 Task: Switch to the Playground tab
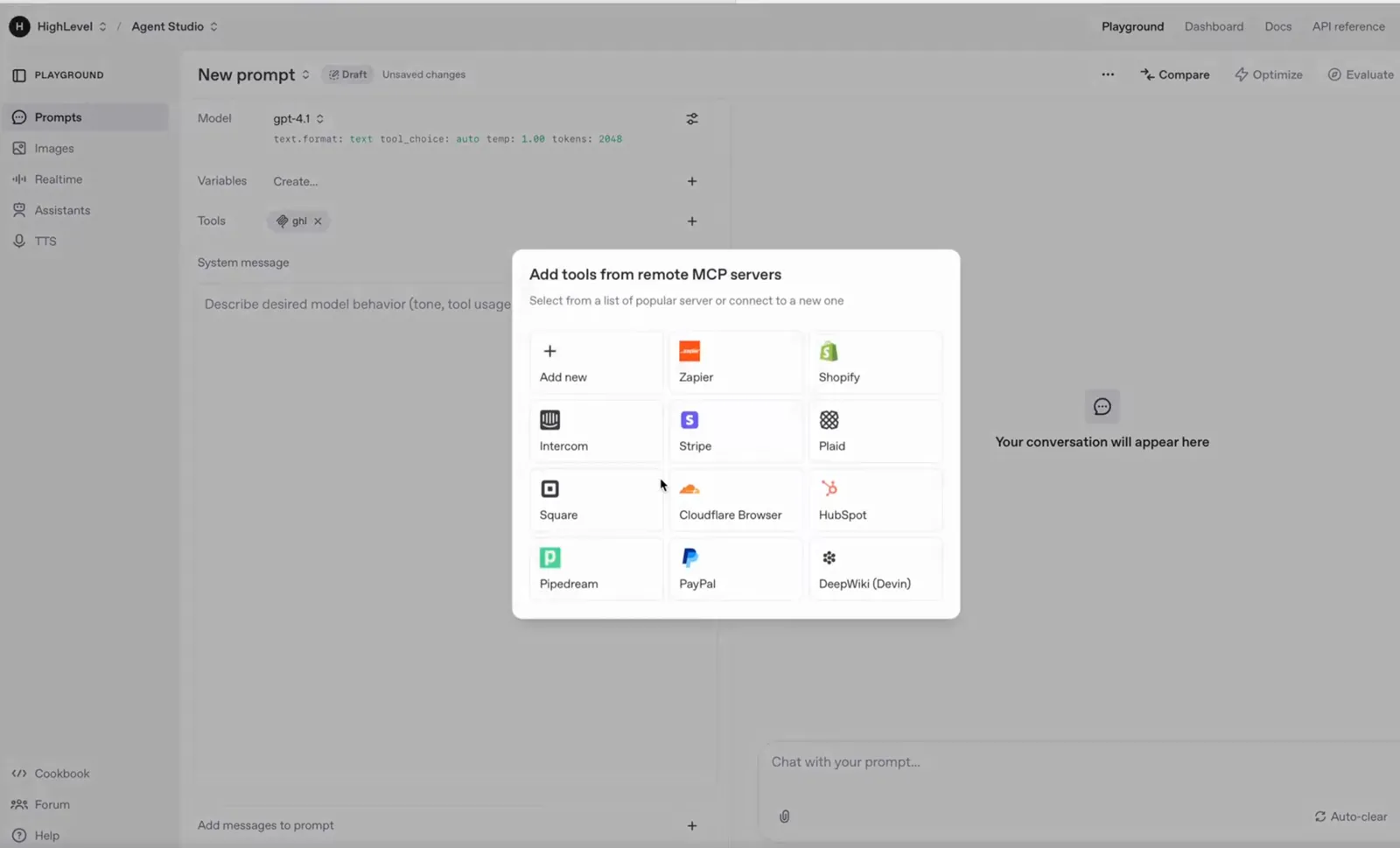[1132, 26]
